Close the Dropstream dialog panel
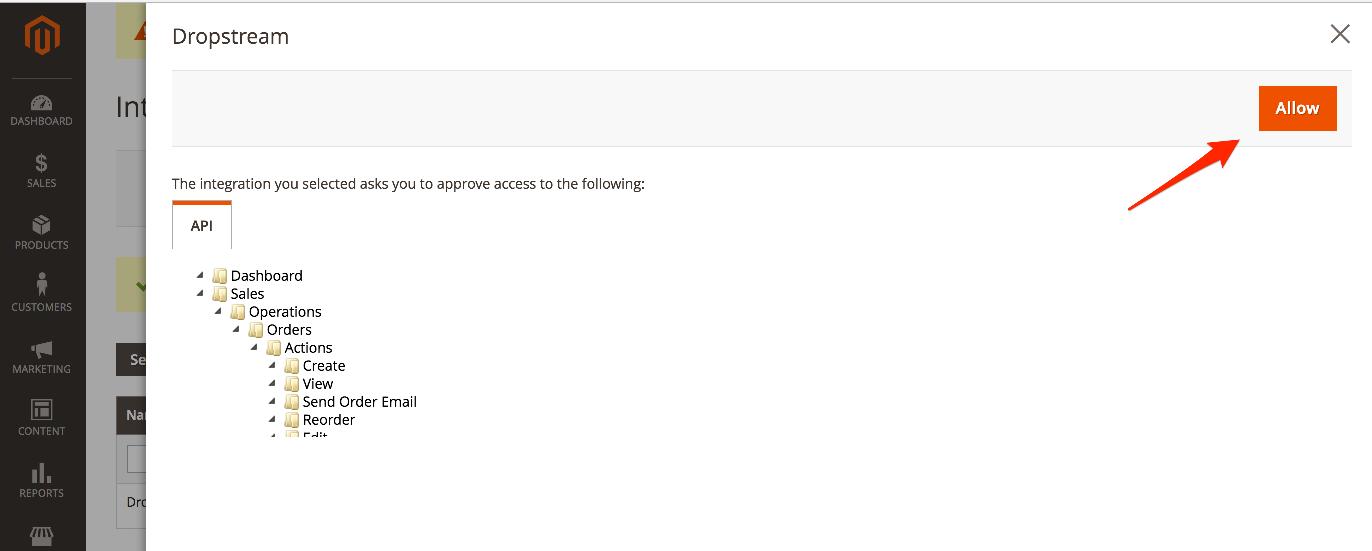The image size is (1372, 551). pyautogui.click(x=1340, y=35)
